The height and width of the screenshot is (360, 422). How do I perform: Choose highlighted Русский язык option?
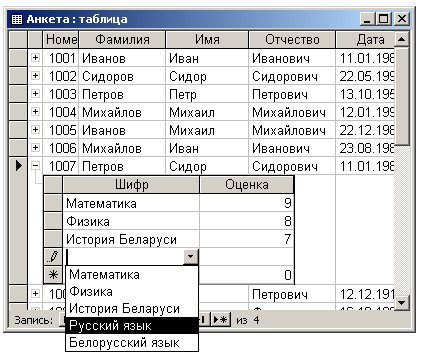click(132, 326)
